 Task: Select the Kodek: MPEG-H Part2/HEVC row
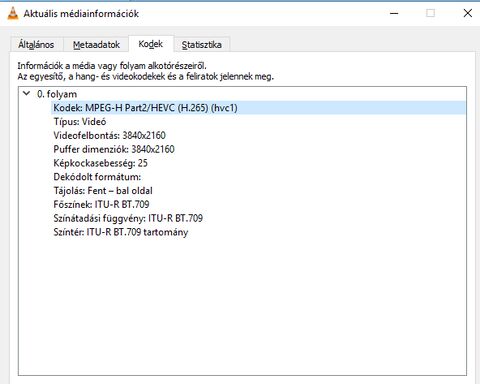pyautogui.click(x=259, y=108)
